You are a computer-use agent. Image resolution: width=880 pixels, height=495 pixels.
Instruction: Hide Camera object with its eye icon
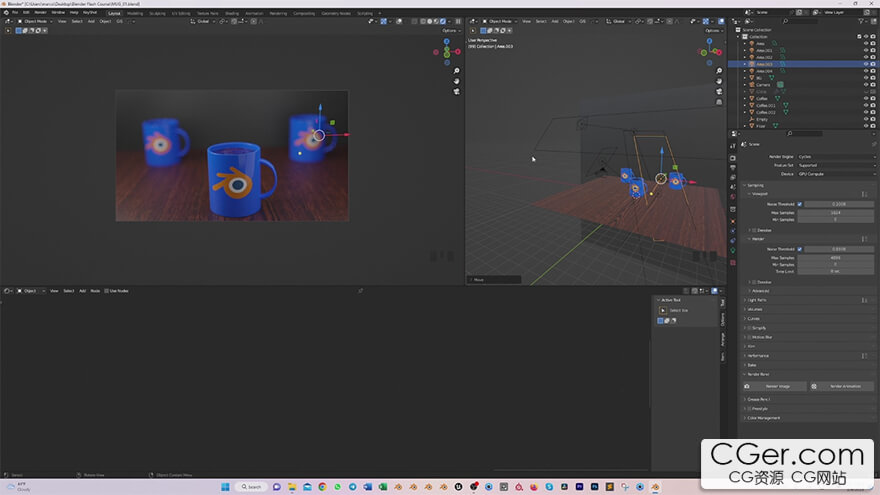point(866,85)
